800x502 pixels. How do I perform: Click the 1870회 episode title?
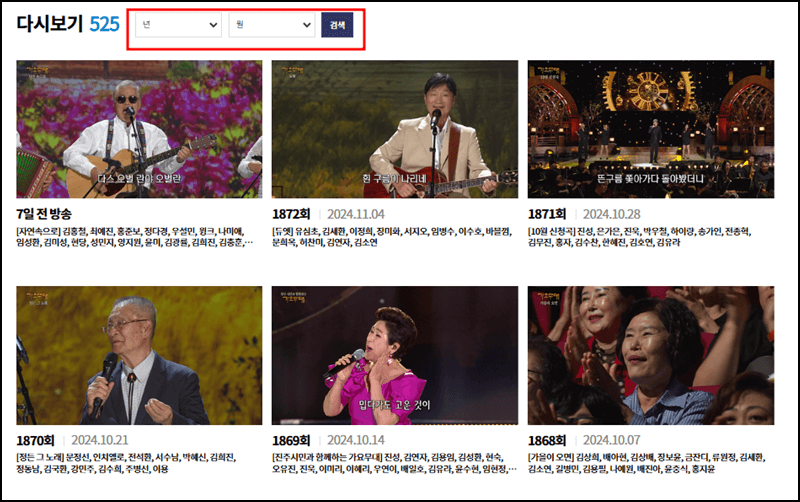[x=35, y=440]
